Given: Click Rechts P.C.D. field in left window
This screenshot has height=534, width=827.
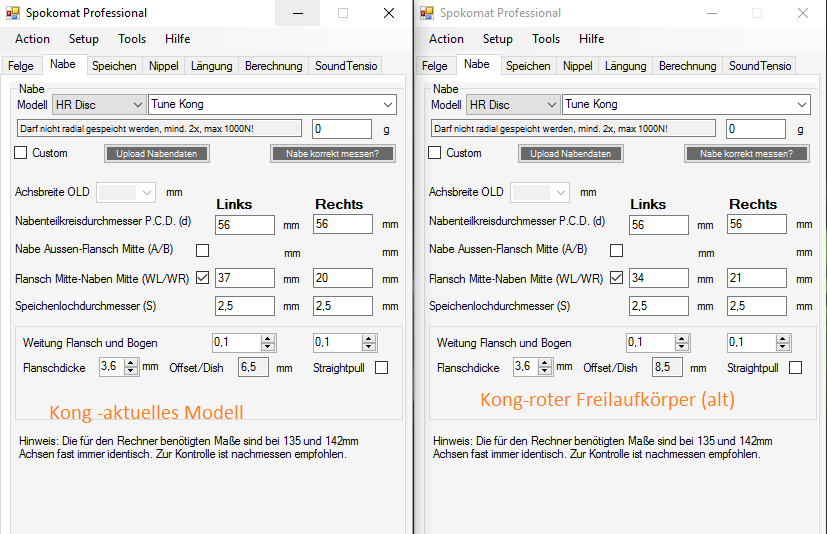Looking at the screenshot, I should click(x=343, y=224).
